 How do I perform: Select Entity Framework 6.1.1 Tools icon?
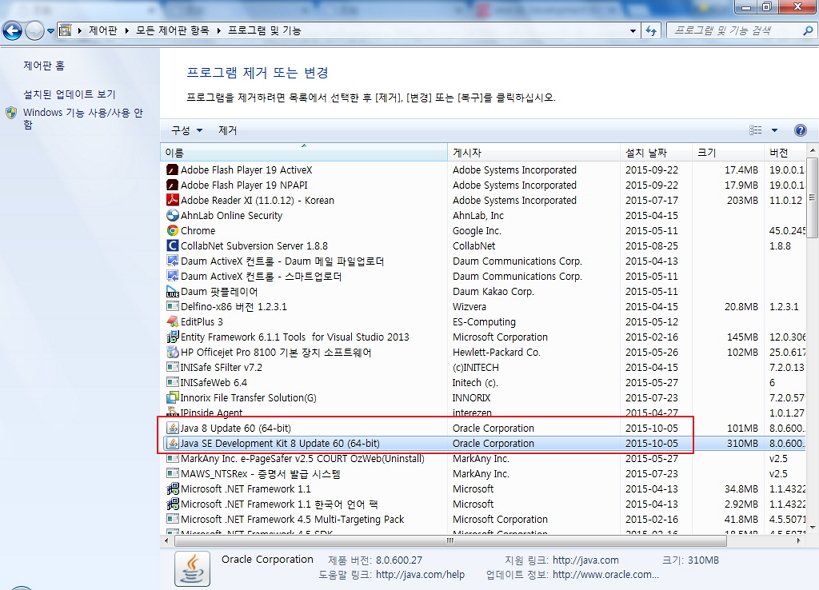click(x=172, y=337)
